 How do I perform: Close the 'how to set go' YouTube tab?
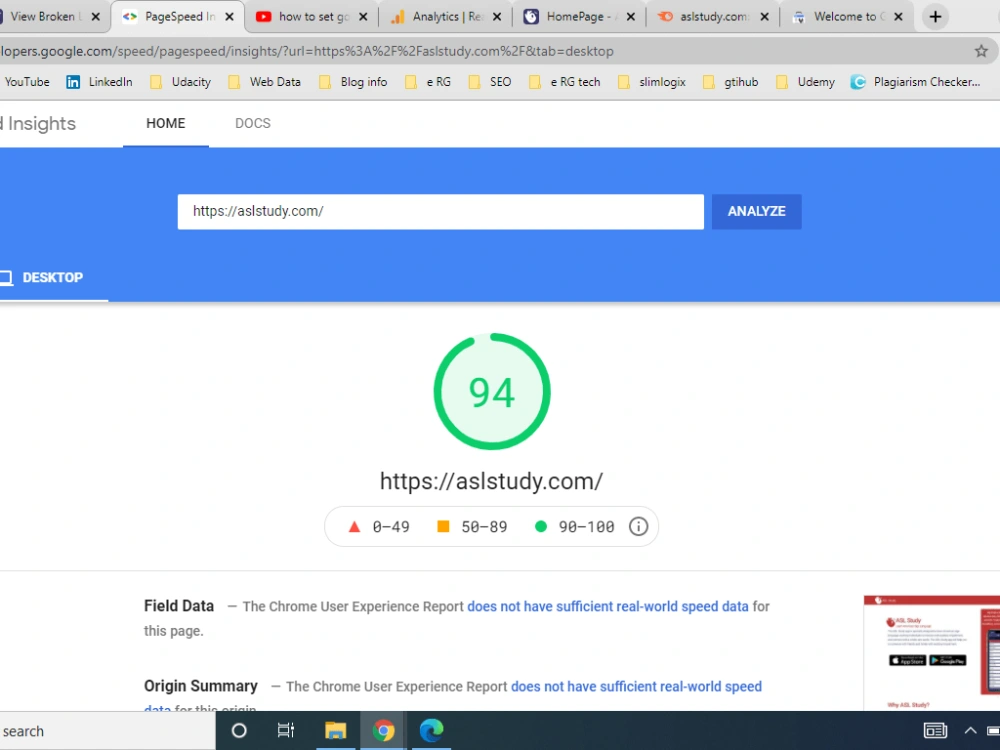pos(363,17)
